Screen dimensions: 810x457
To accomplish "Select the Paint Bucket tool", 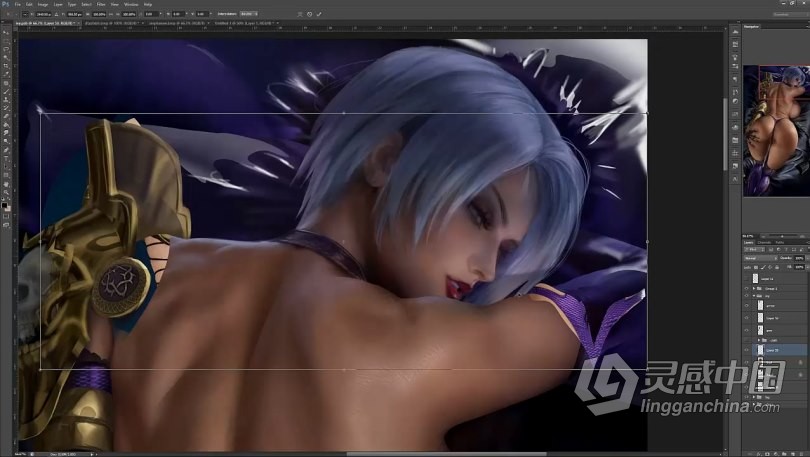I will 6,124.
